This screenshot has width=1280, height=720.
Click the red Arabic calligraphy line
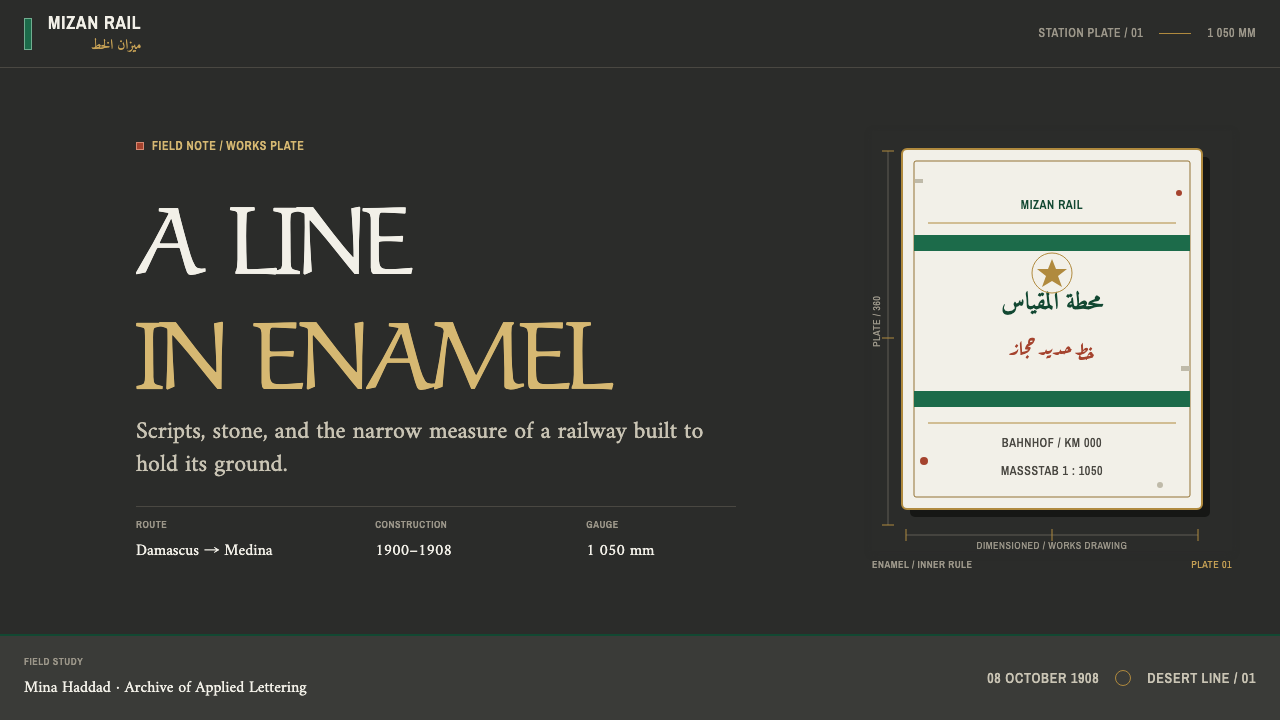coord(1052,350)
